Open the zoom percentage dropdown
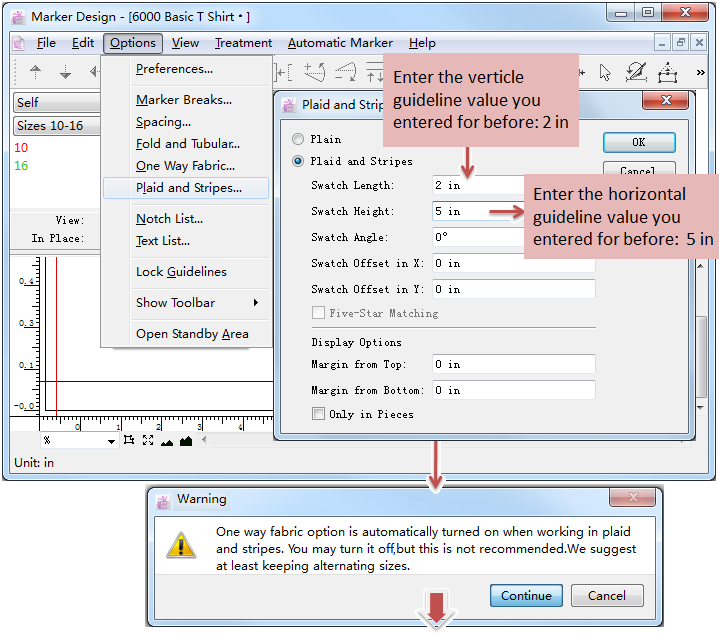The width and height of the screenshot is (719, 634). pyautogui.click(x=111, y=441)
